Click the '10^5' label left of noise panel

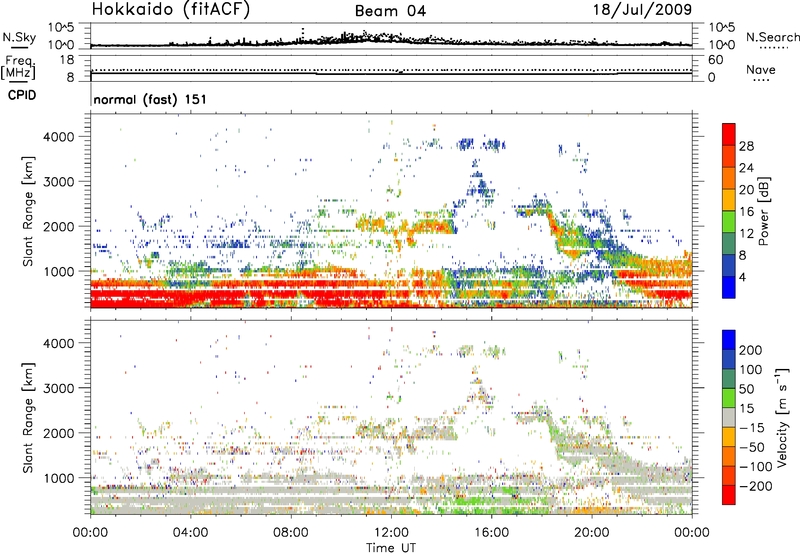point(62,28)
